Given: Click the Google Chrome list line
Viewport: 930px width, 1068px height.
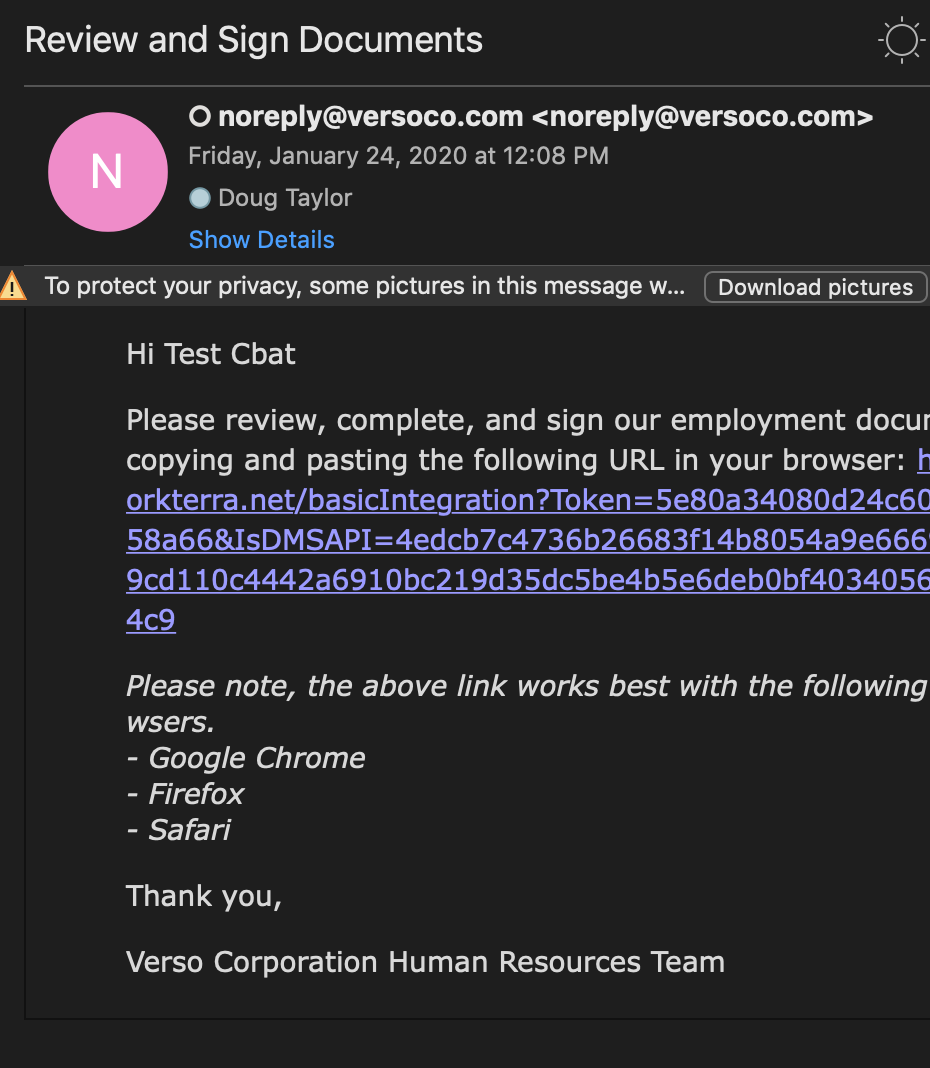Looking at the screenshot, I should coord(246,758).
